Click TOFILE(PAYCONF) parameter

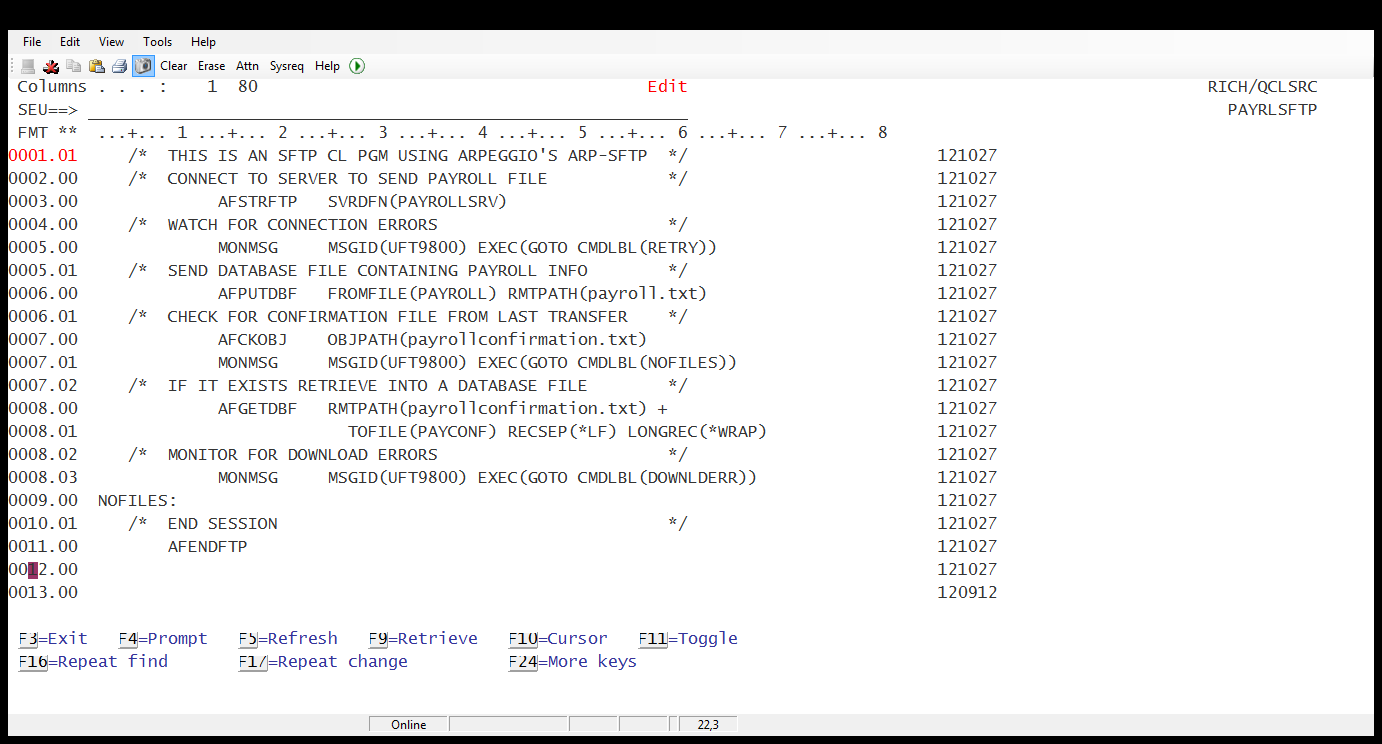423,432
